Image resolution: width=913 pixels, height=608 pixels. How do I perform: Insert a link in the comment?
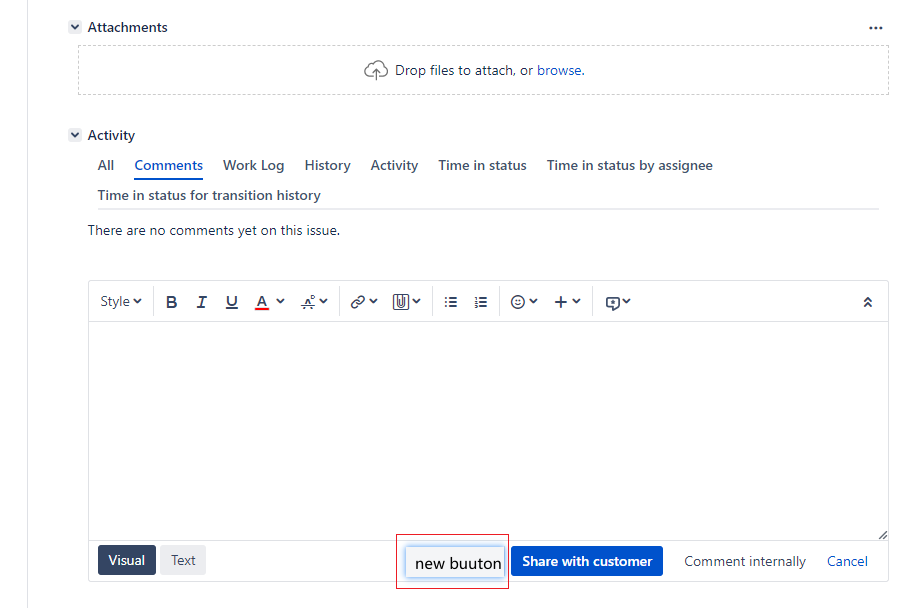pos(359,301)
